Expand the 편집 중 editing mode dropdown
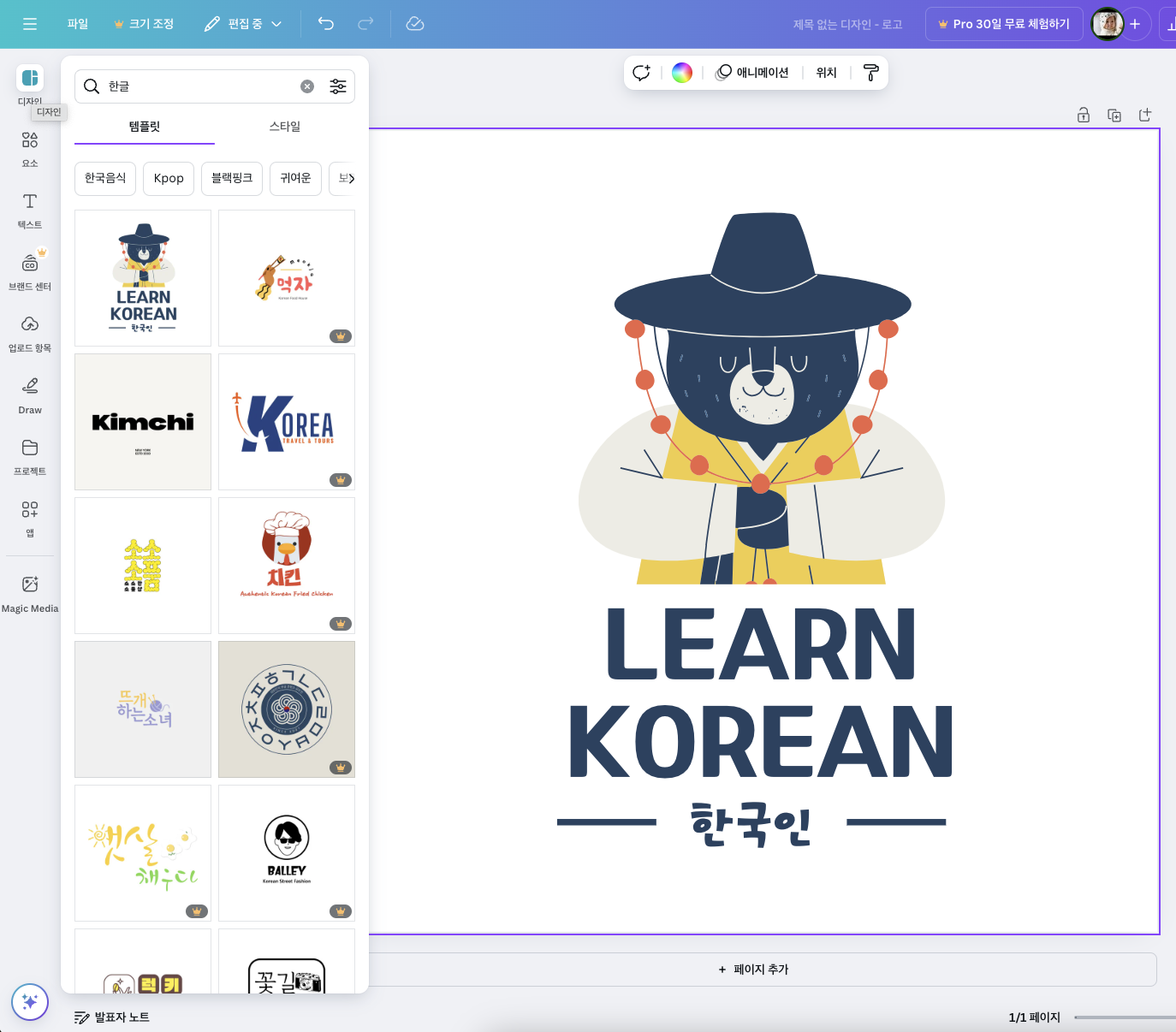This screenshot has height=1032, width=1176. point(243,24)
